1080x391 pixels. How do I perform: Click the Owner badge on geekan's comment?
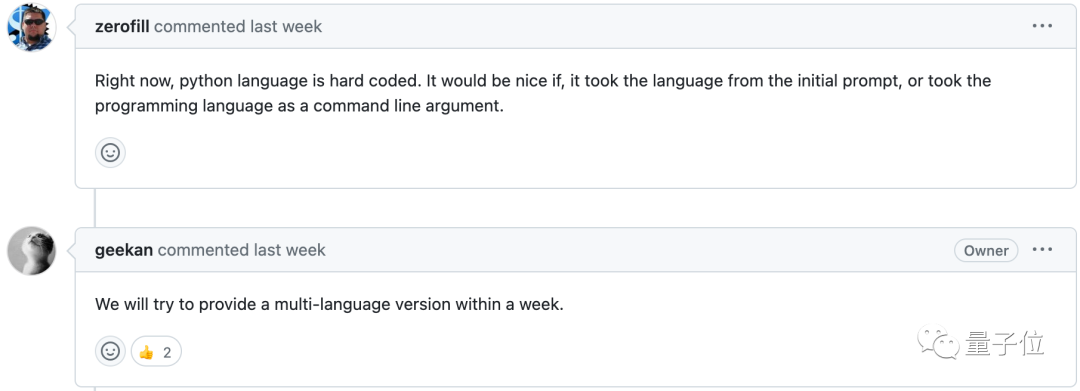click(x=986, y=251)
